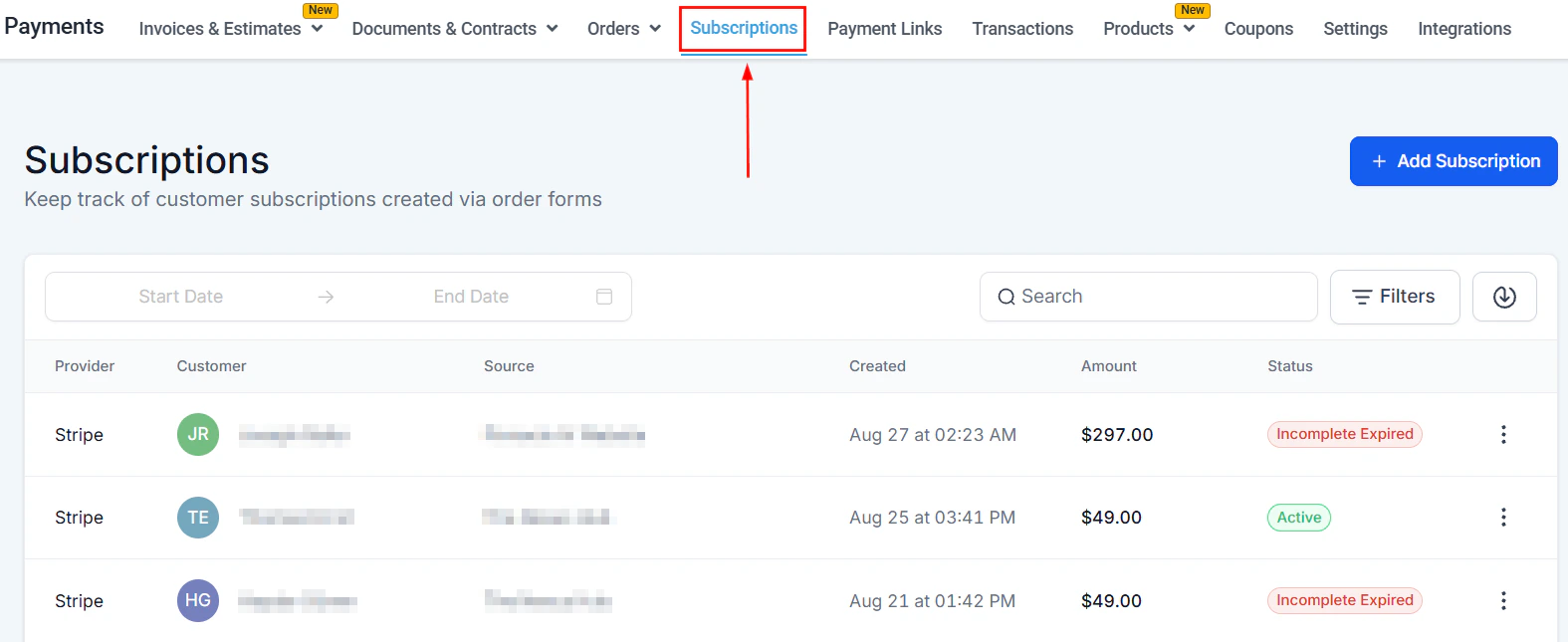Screen dimensions: 1568x642
Task: Open the calendar icon in the End Date field
Action: click(603, 296)
